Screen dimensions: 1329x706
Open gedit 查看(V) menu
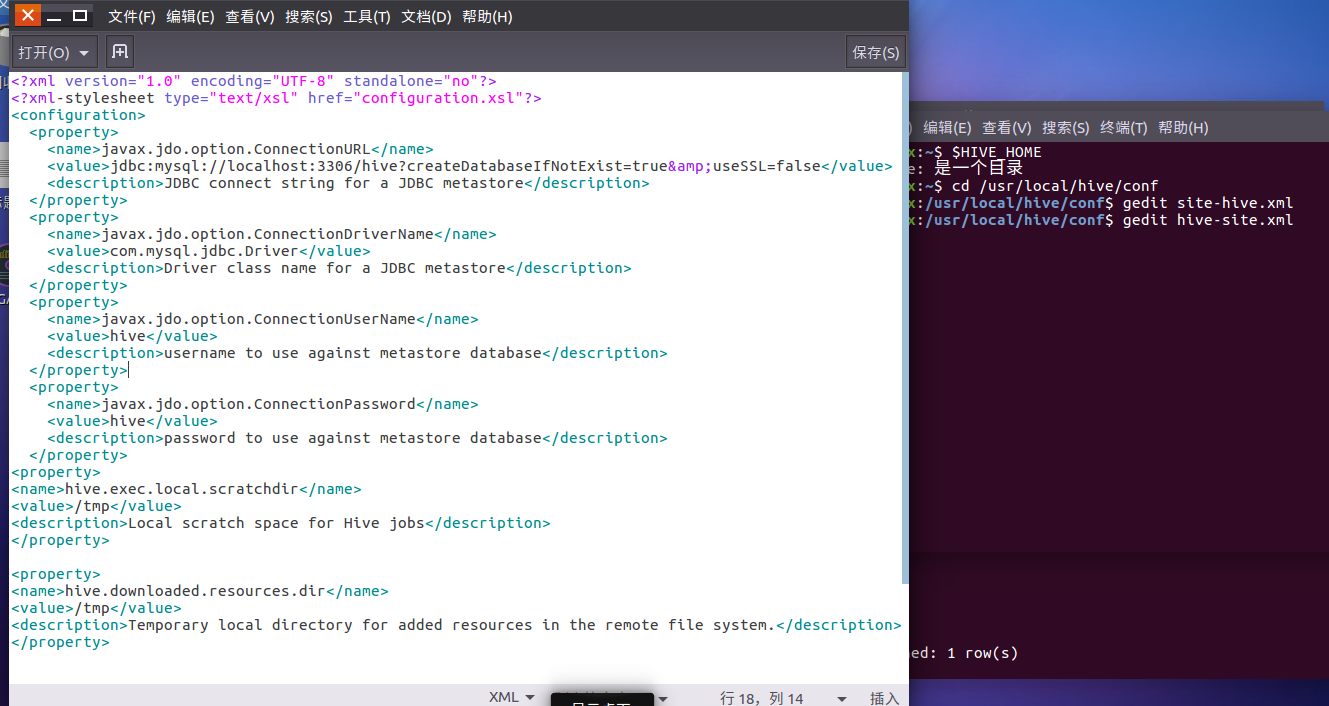250,17
